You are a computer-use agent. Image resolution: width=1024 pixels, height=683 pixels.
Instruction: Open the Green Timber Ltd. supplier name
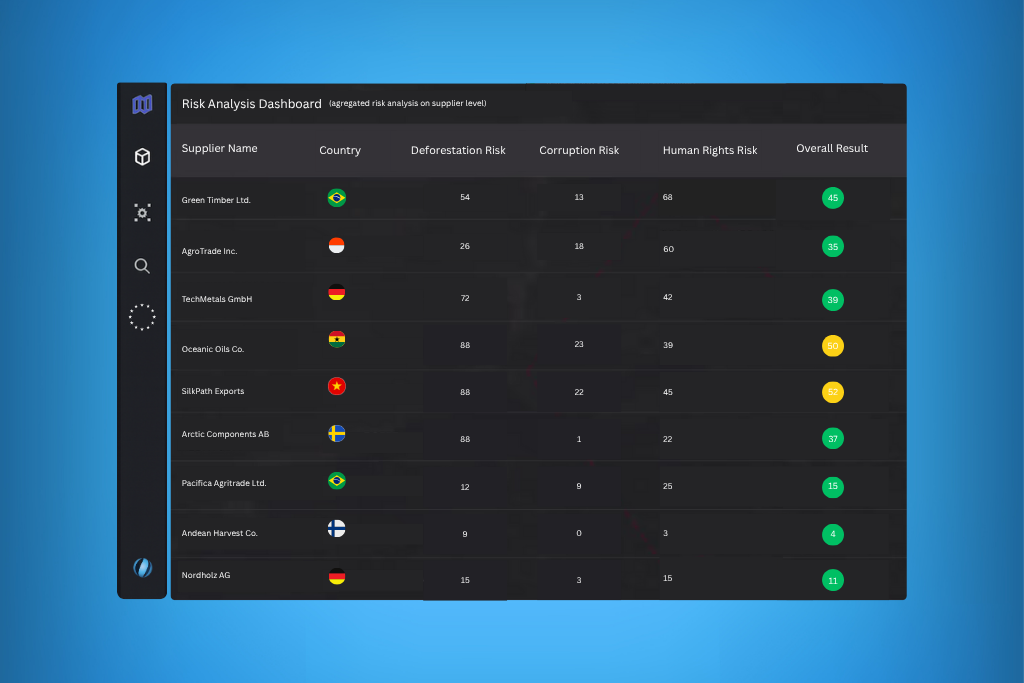(216, 200)
